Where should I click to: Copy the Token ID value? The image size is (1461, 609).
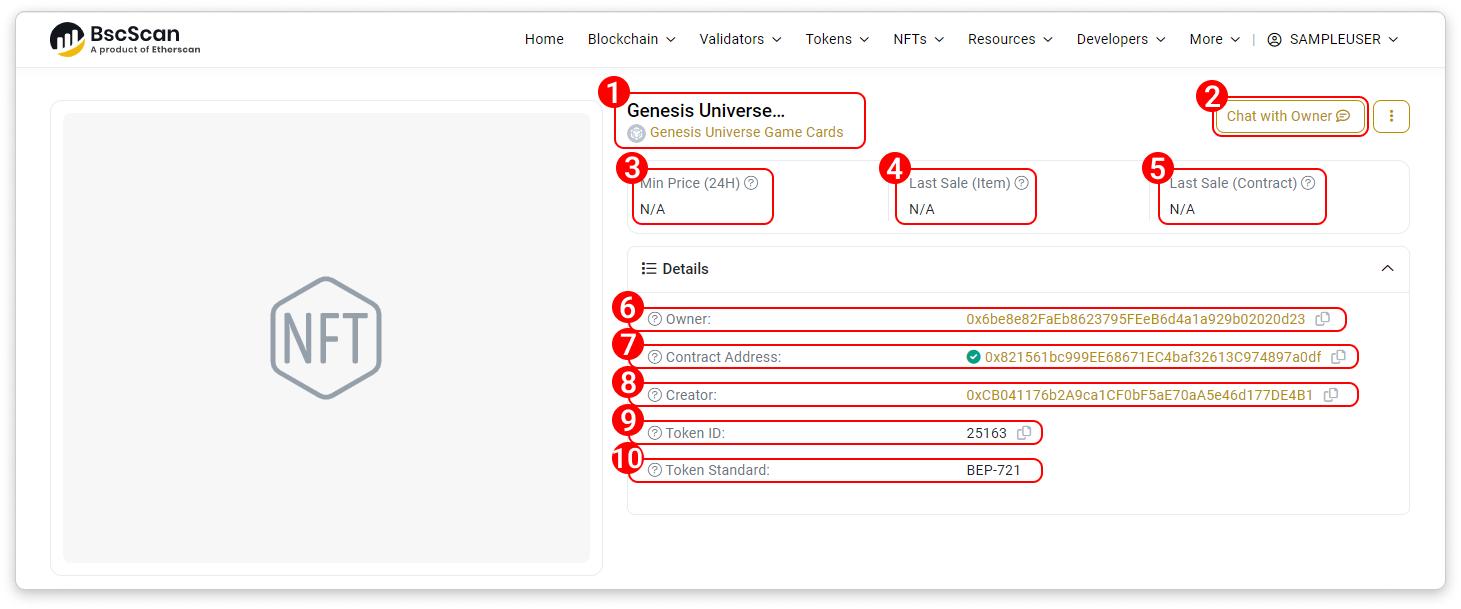(x=1024, y=433)
